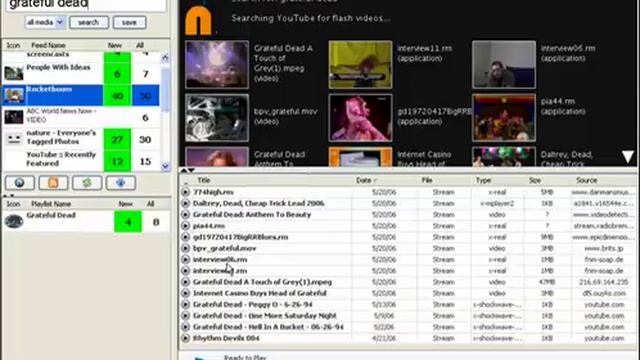
Task: Play the 774high.rm stream via its play icon
Action: click(x=185, y=192)
